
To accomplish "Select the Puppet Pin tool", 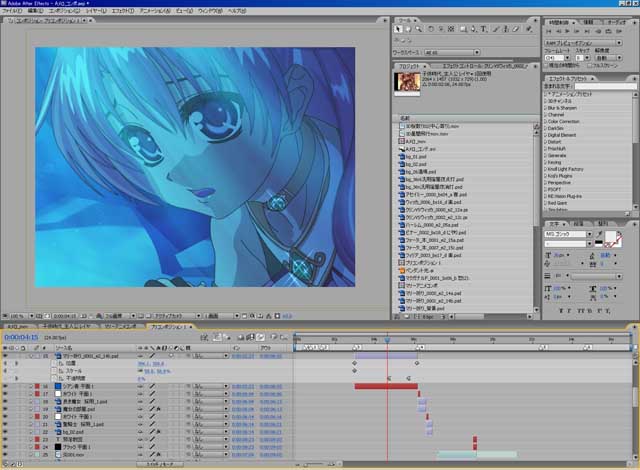I will tap(529, 29).
